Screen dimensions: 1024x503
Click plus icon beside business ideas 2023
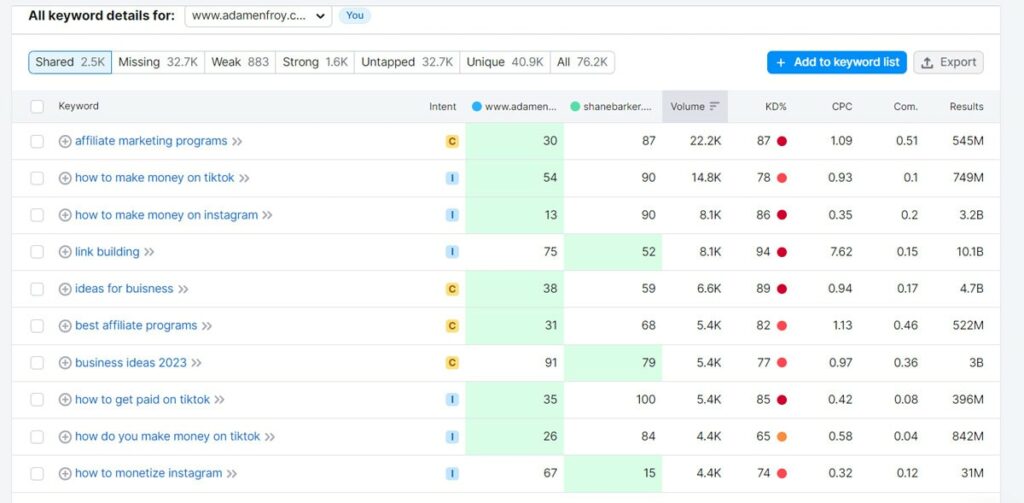[x=65, y=363]
